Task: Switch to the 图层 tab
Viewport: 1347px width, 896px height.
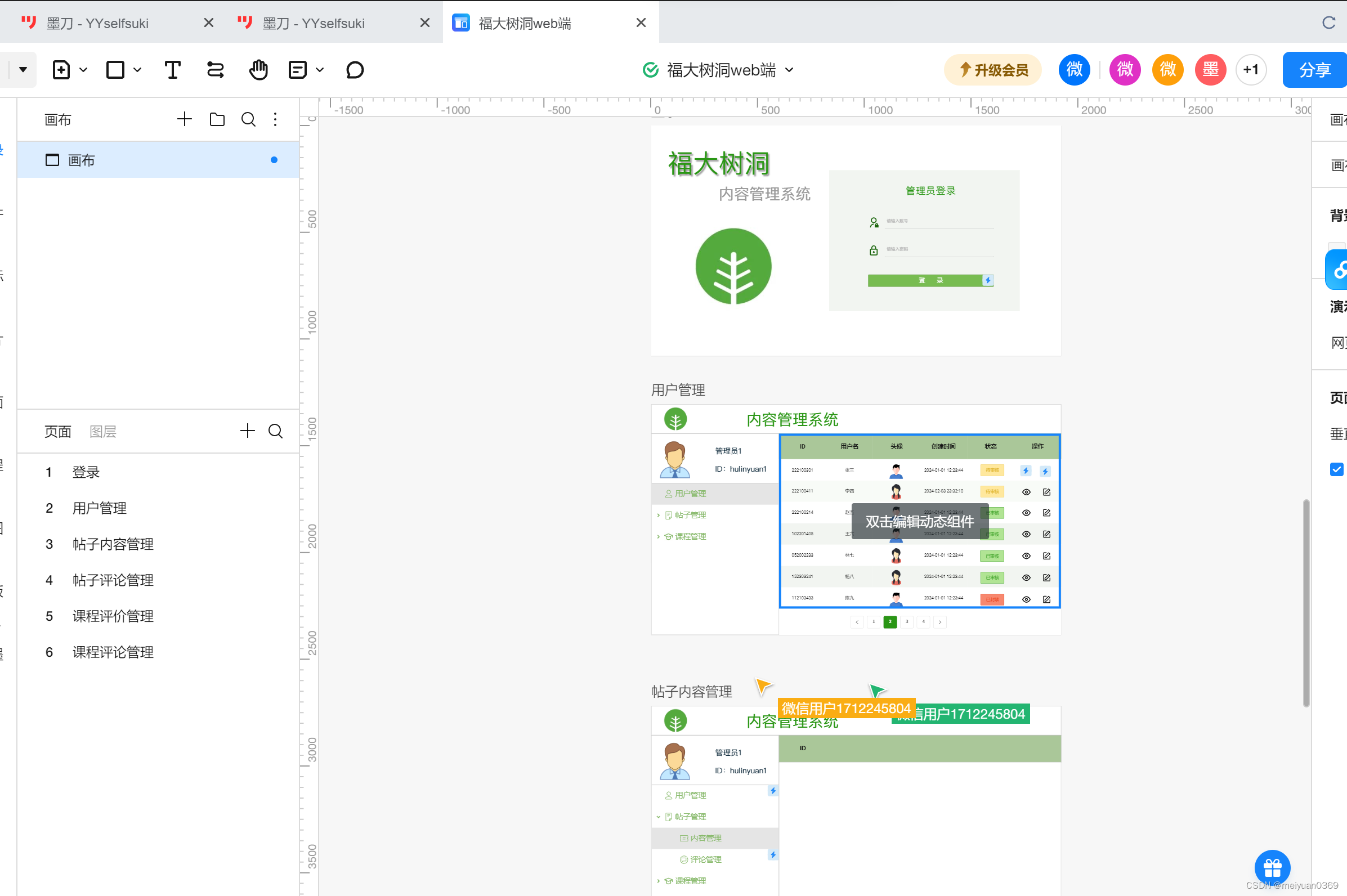Action: [103, 431]
